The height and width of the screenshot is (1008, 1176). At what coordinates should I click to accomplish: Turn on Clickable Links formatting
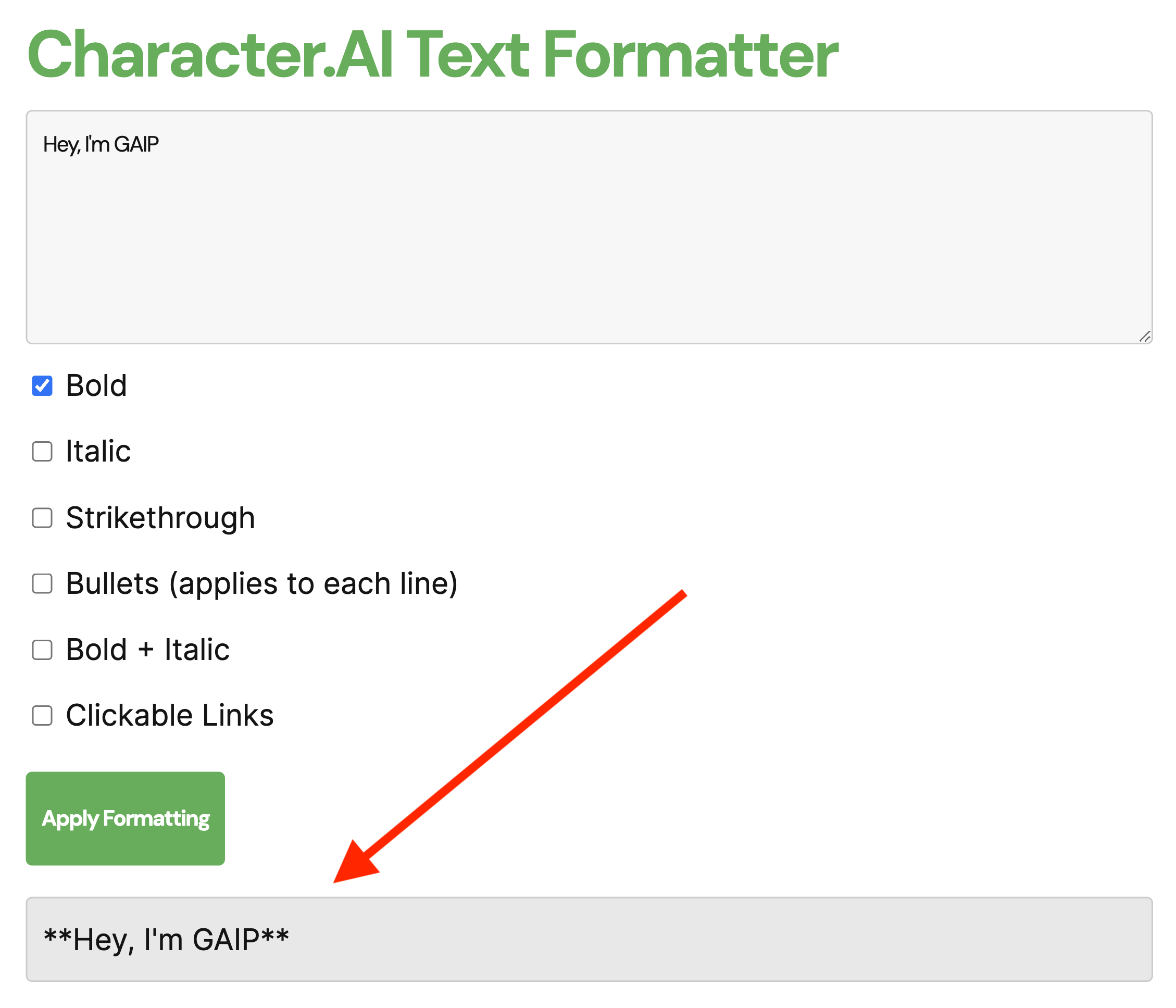42,715
